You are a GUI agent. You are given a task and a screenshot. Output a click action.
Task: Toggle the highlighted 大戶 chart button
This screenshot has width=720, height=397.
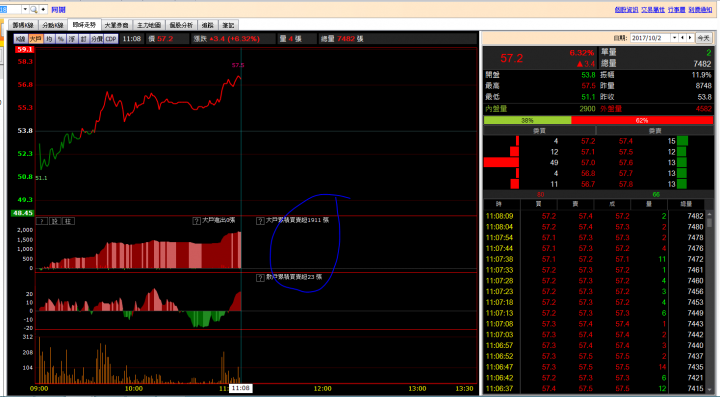tap(35, 39)
